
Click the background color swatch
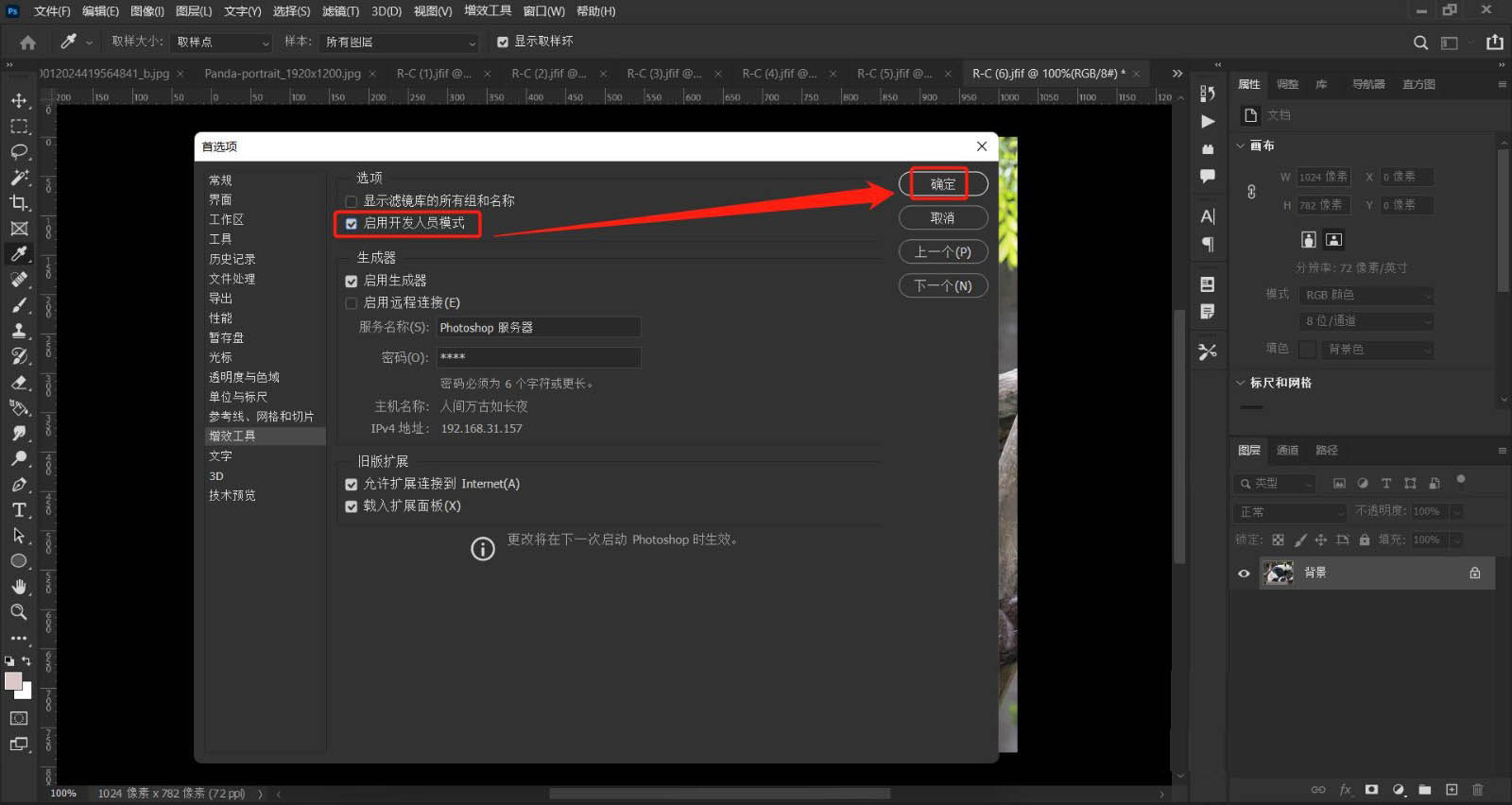(x=26, y=693)
